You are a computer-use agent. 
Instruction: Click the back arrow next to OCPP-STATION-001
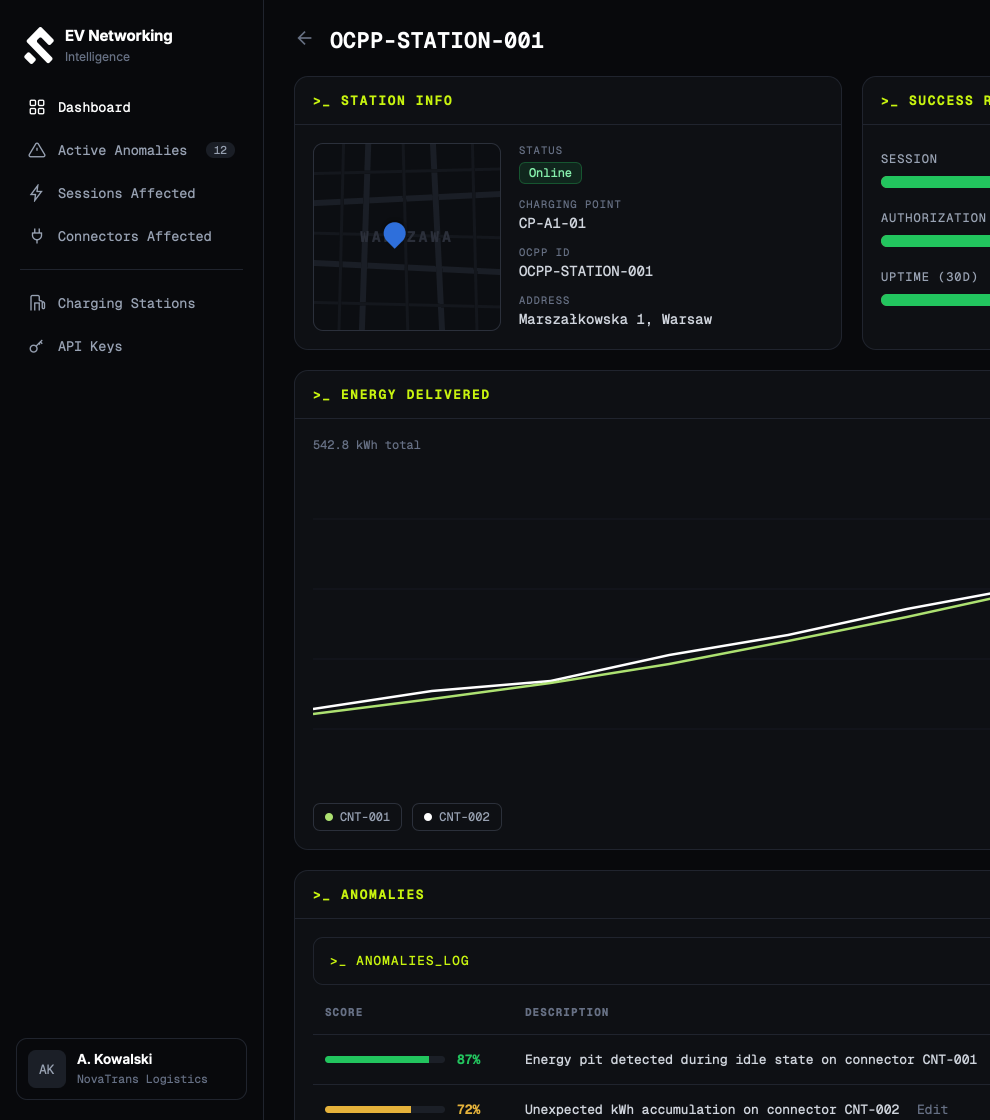[304, 39]
